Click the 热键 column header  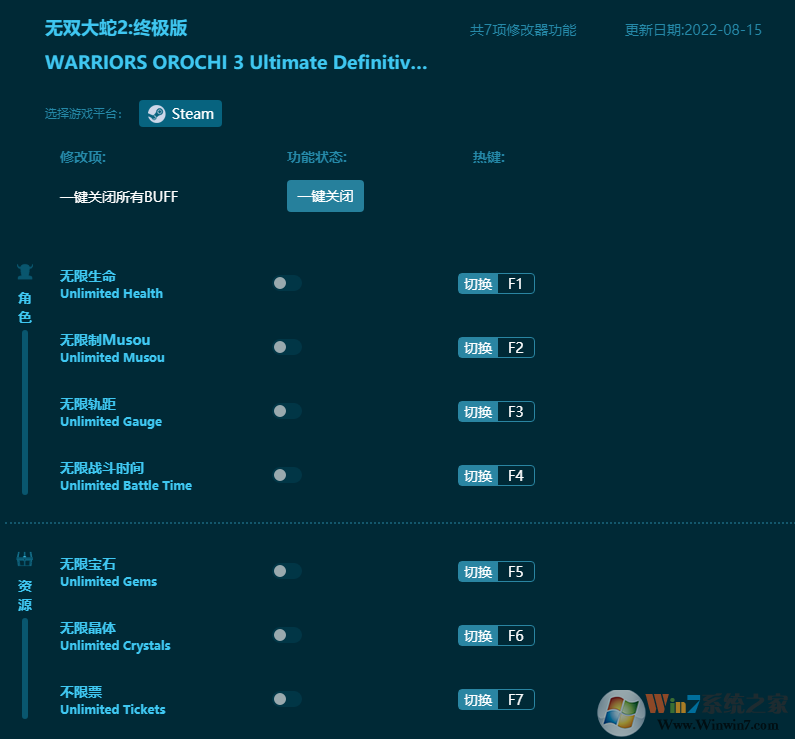pos(489,157)
